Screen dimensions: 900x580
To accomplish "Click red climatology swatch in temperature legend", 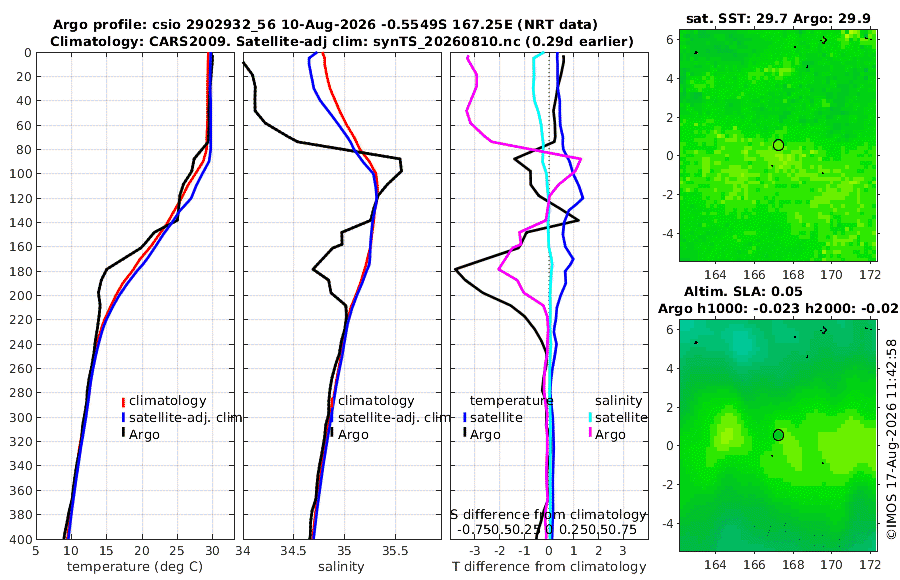I will tap(123, 401).
